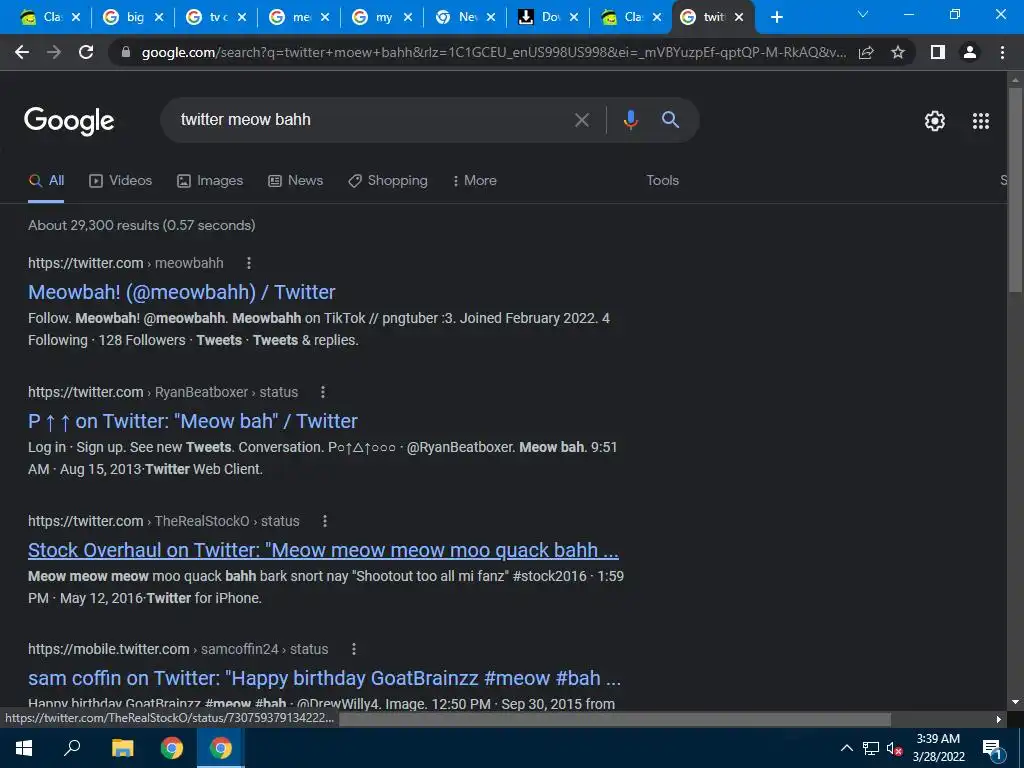Click the Windows Start button

[x=24, y=748]
